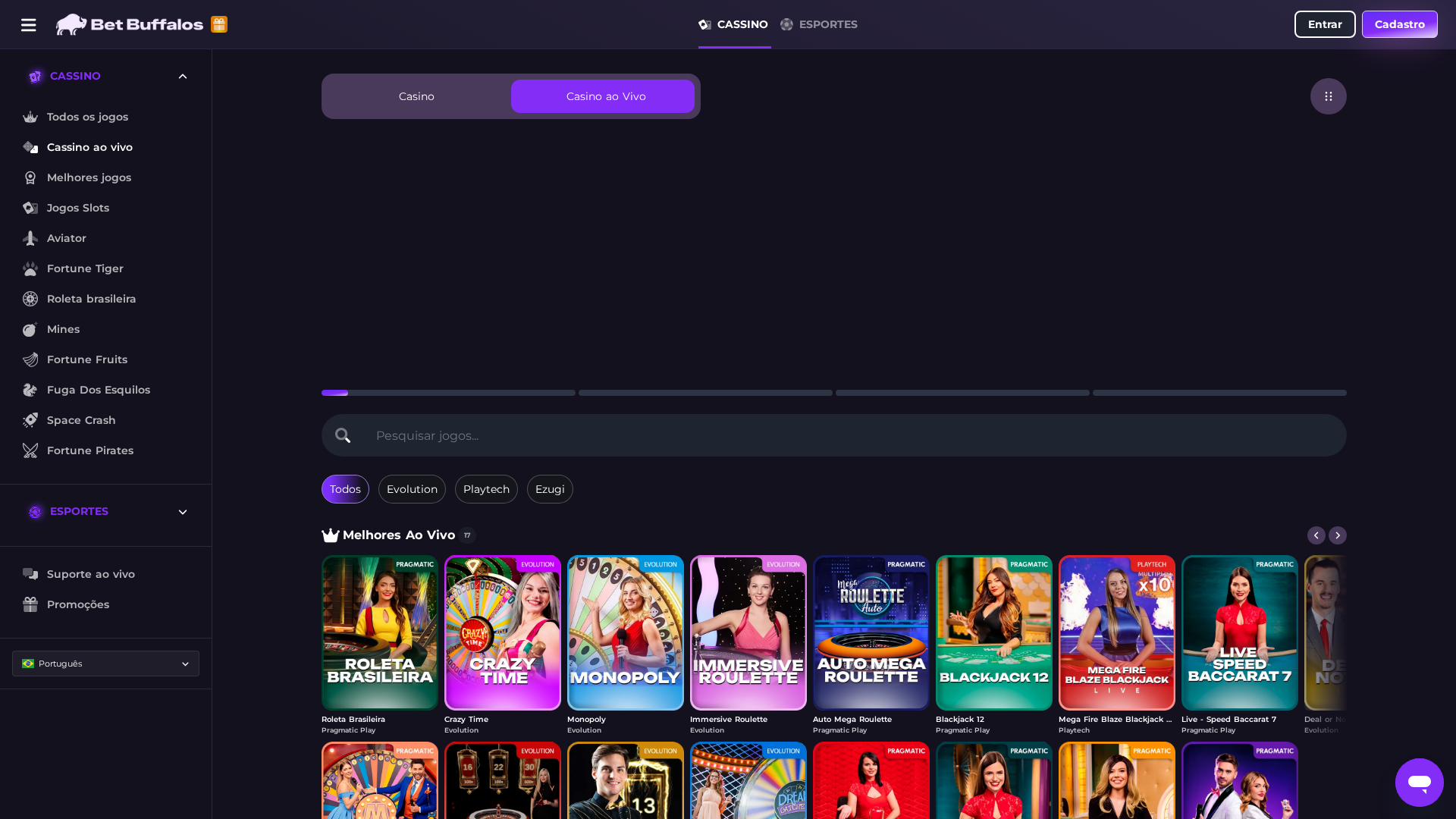This screenshot has width=1456, height=819.
Task: Click the Fortune Tiger paw icon
Action: (x=30, y=268)
